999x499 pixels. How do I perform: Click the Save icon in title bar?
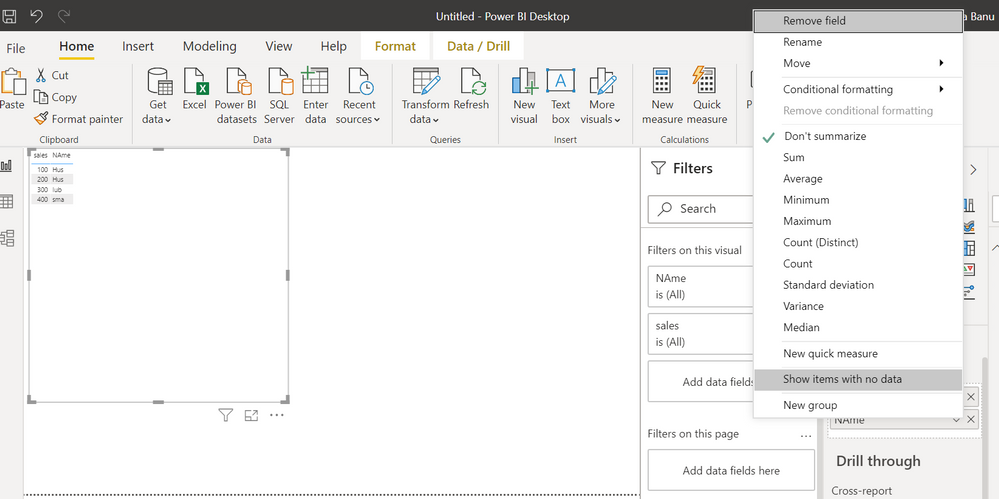[8, 16]
